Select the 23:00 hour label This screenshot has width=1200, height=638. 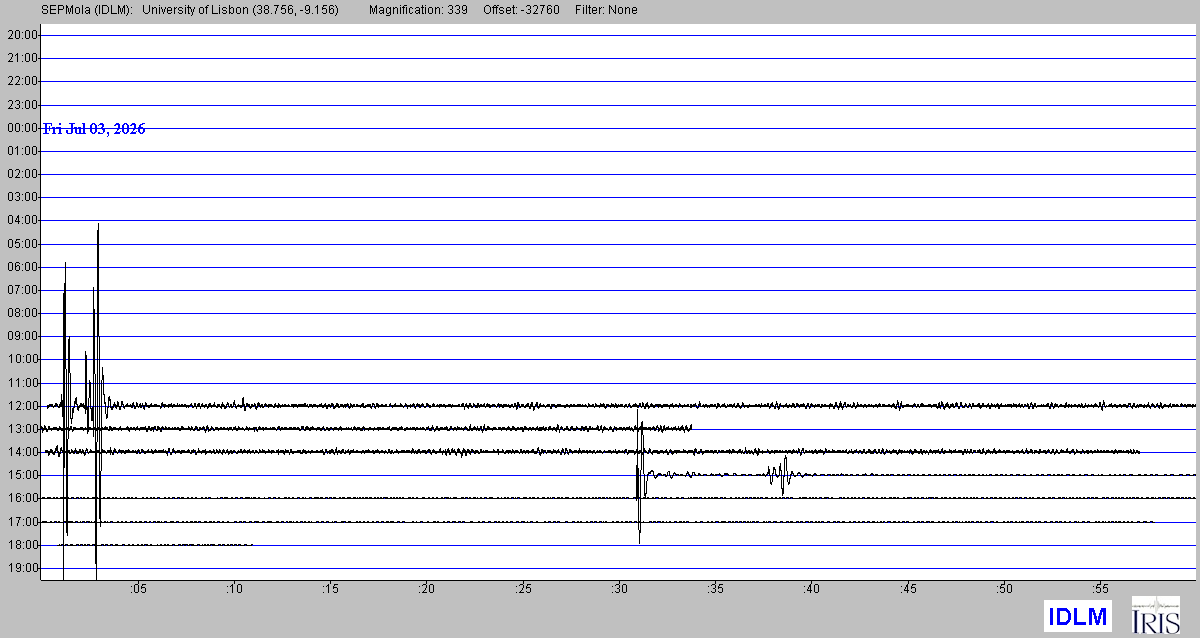22,104
